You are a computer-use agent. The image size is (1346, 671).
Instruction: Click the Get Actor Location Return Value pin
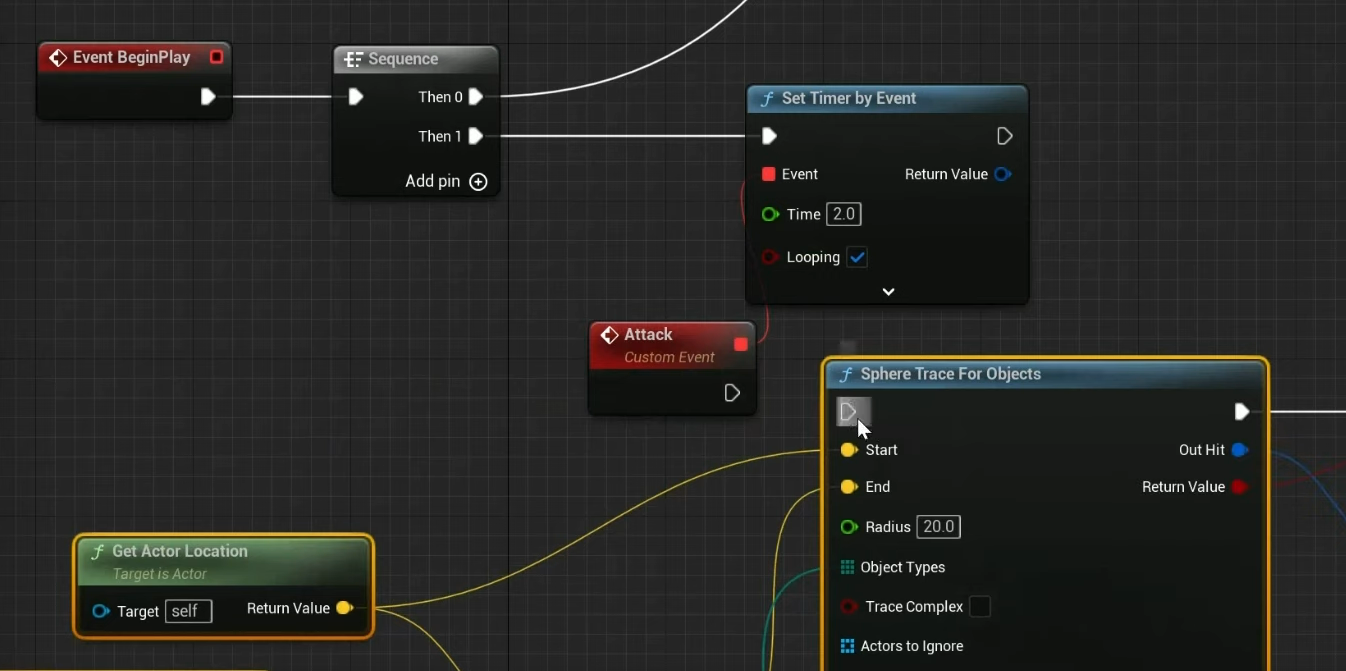344,608
